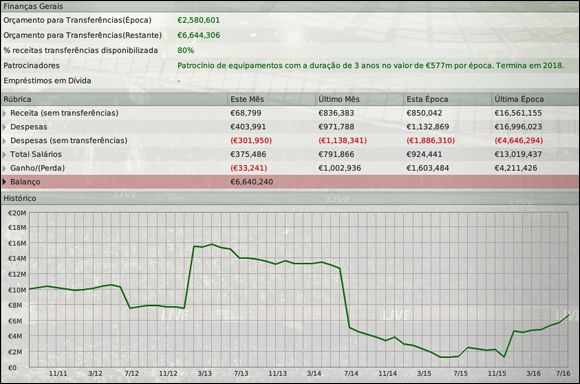Click the Este Mês receita value €68,799
The image size is (580, 384).
(x=246, y=113)
